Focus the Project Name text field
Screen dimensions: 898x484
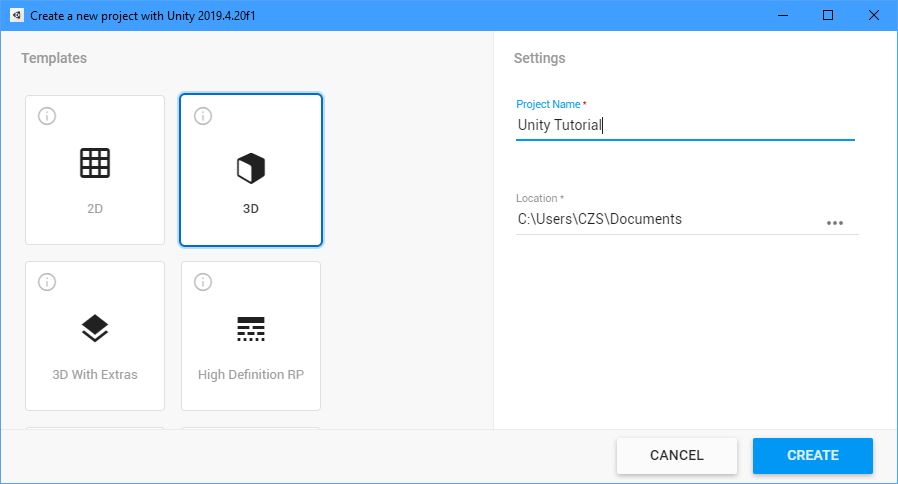684,126
